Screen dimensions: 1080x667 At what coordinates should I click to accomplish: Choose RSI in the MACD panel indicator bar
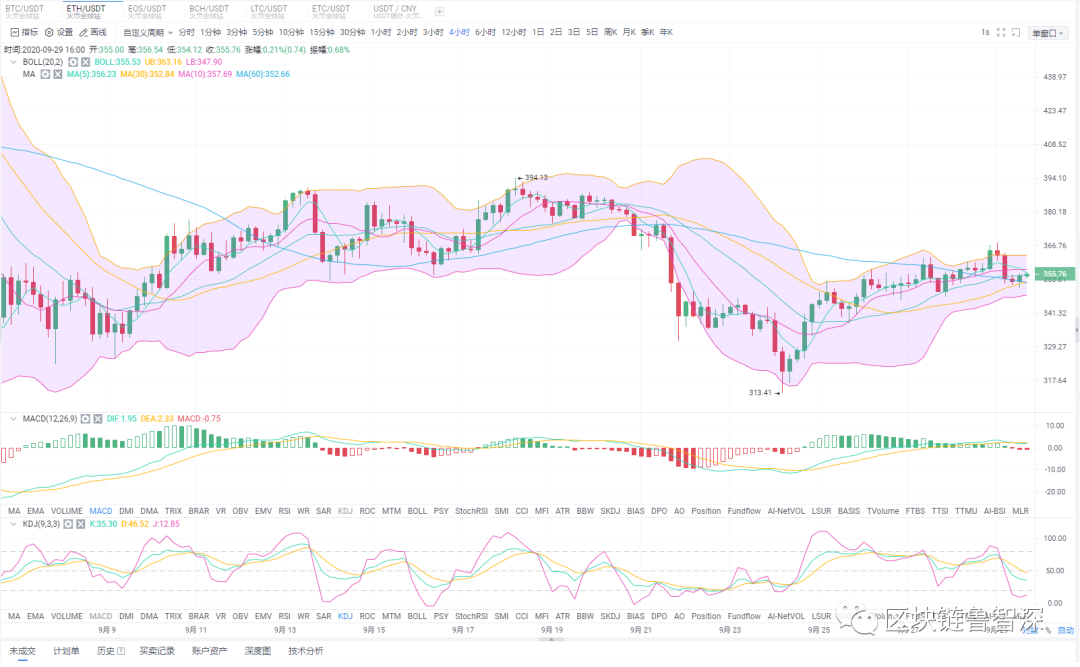[284, 511]
